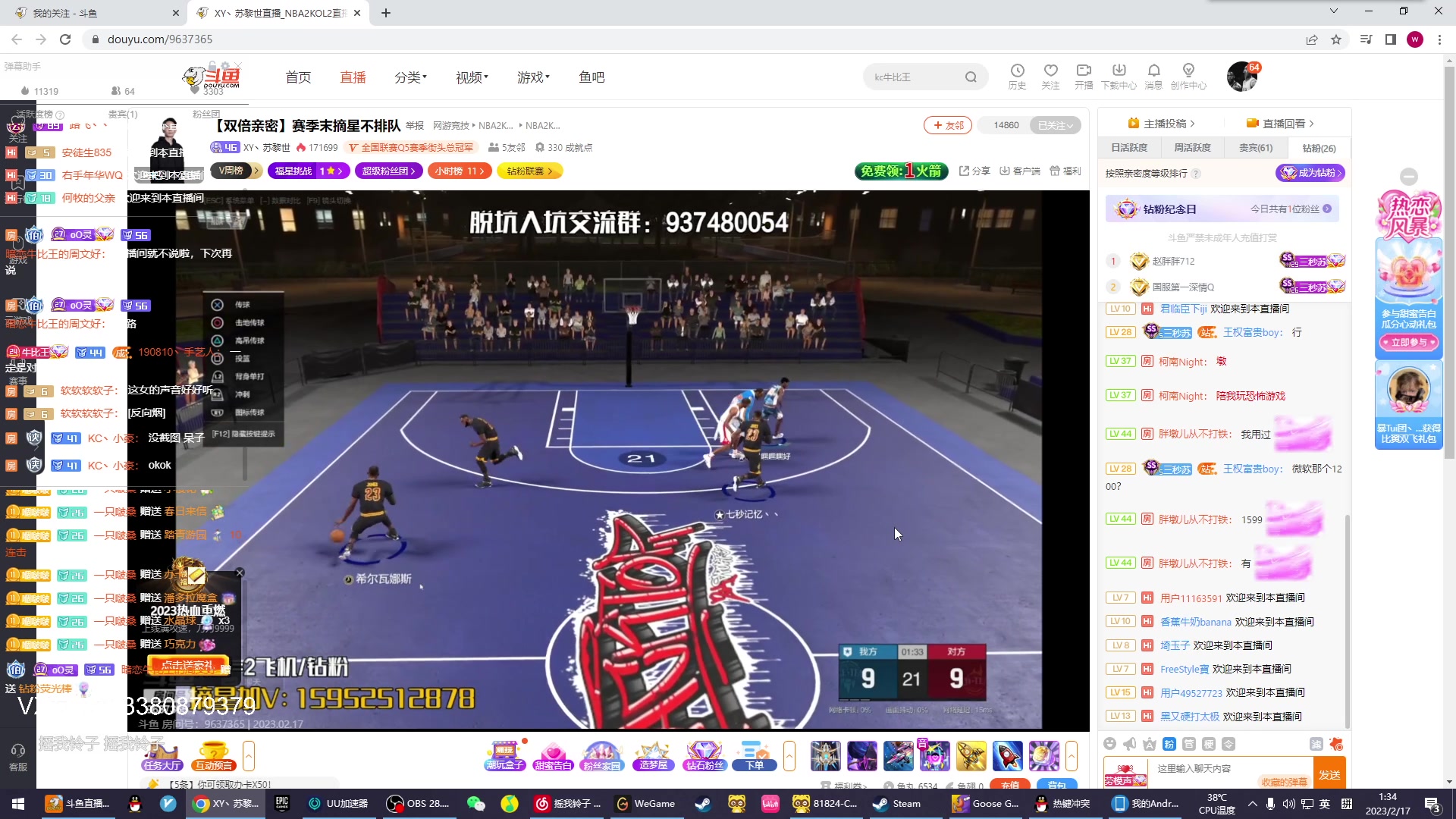The width and height of the screenshot is (1456, 819).
Task: Switch to the 日活跃度 tab
Action: coord(1129,148)
